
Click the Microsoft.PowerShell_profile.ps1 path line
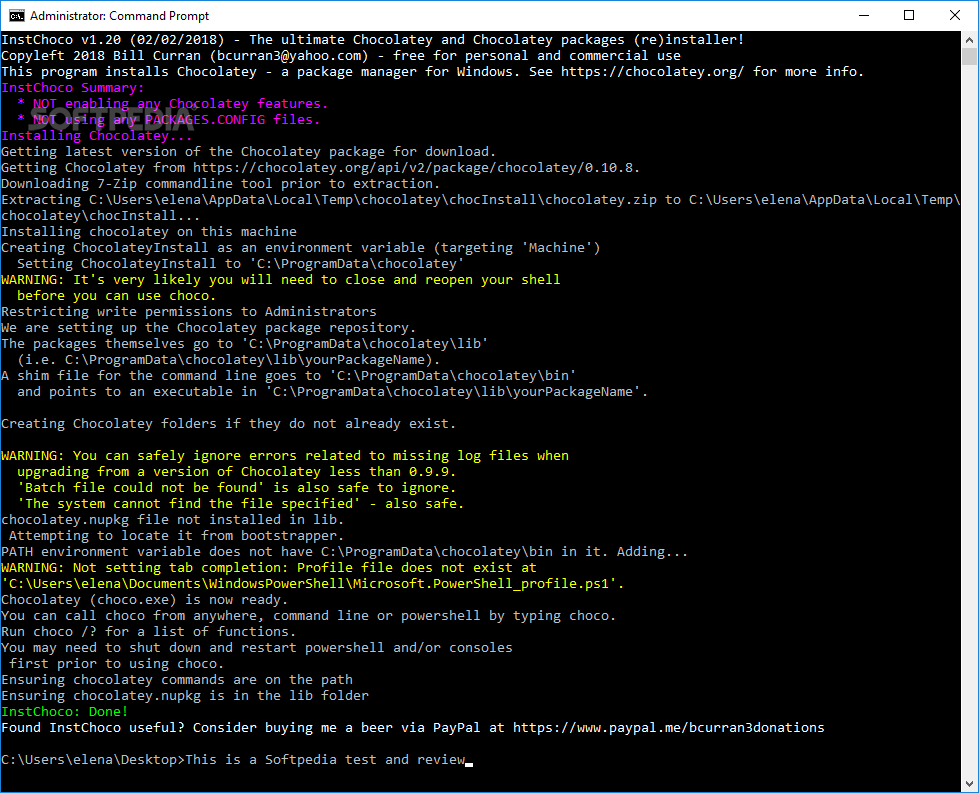tap(313, 584)
